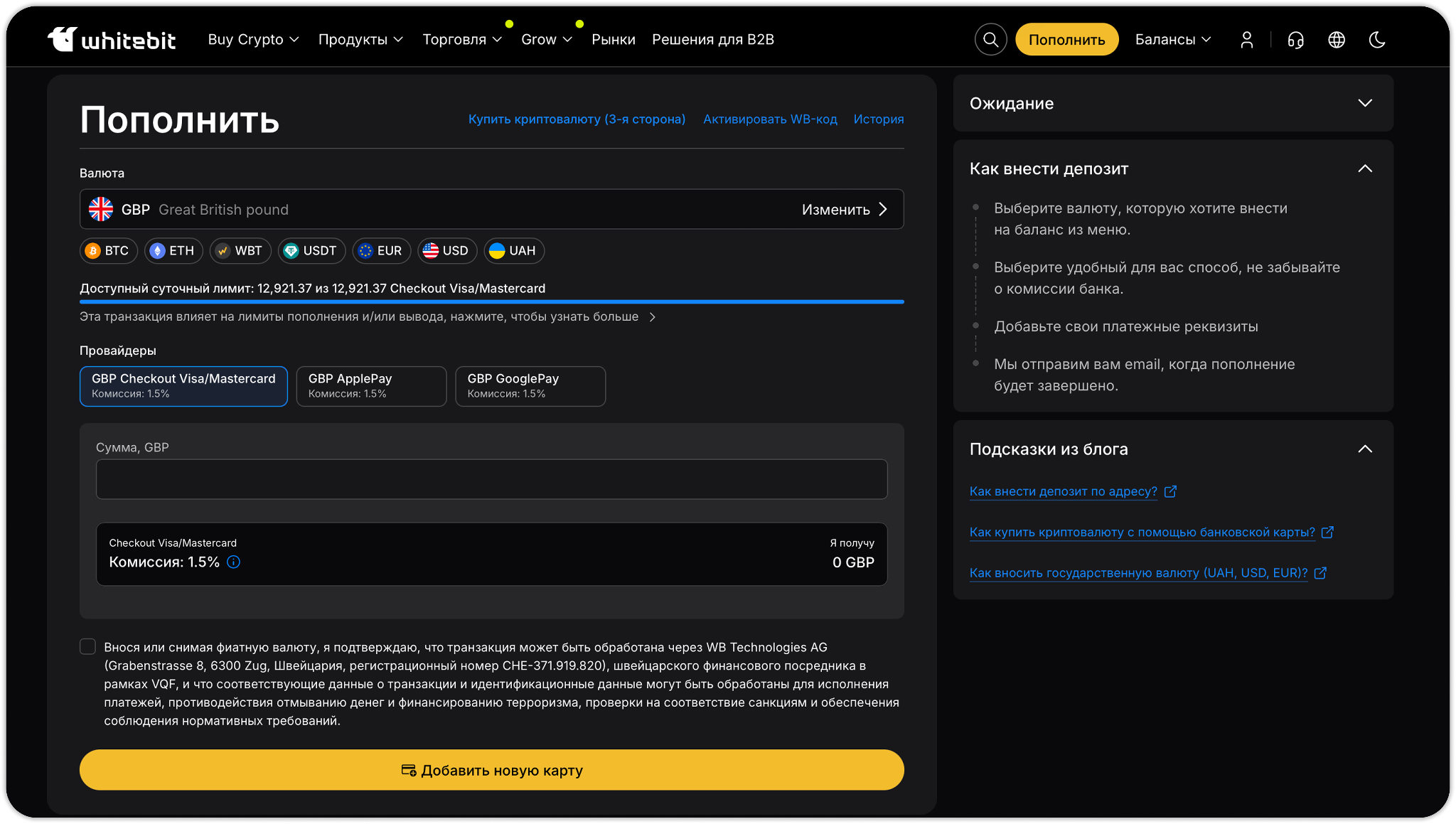Open Как вносить государственную валюту link

(x=1139, y=573)
